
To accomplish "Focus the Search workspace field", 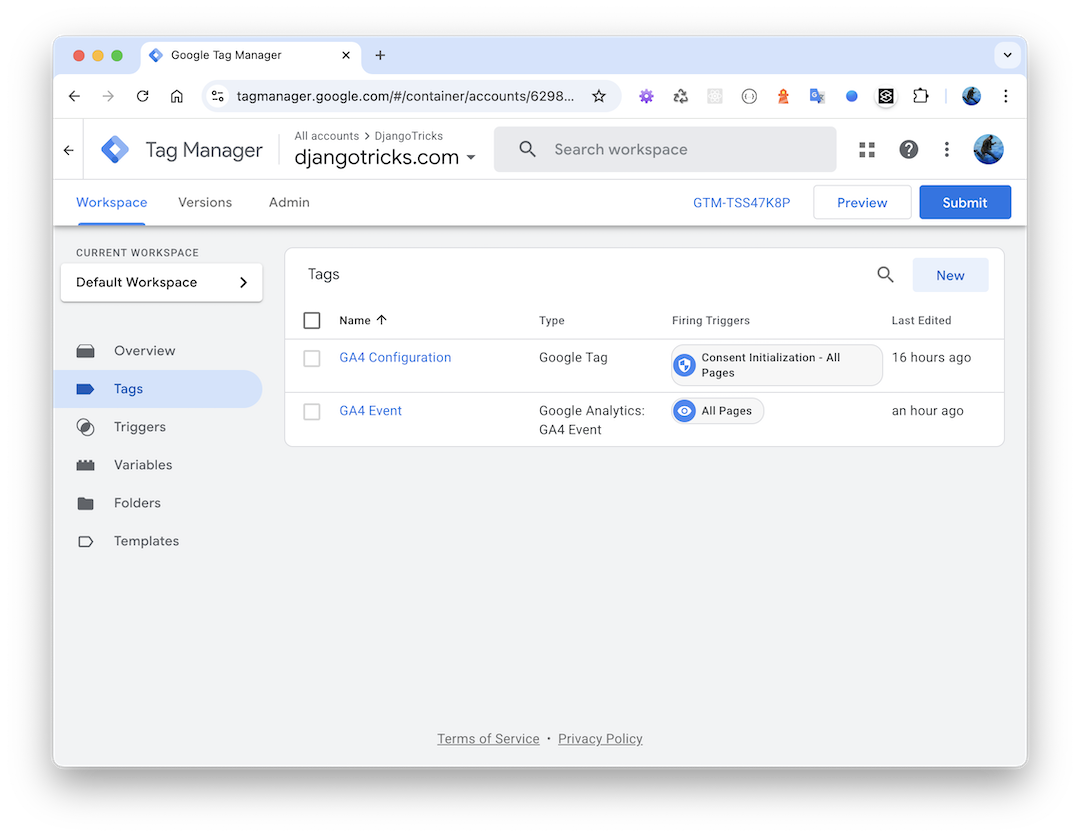I will click(x=665, y=149).
